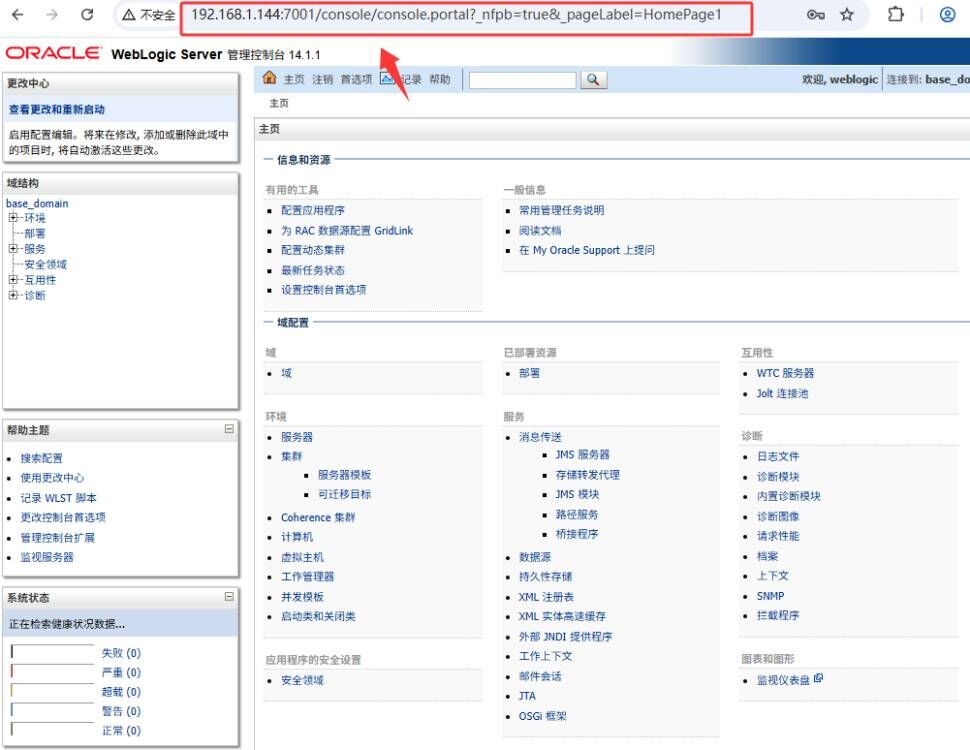Open 搜索配置 help topic
Viewport: 970px width, 750px height.
41,458
